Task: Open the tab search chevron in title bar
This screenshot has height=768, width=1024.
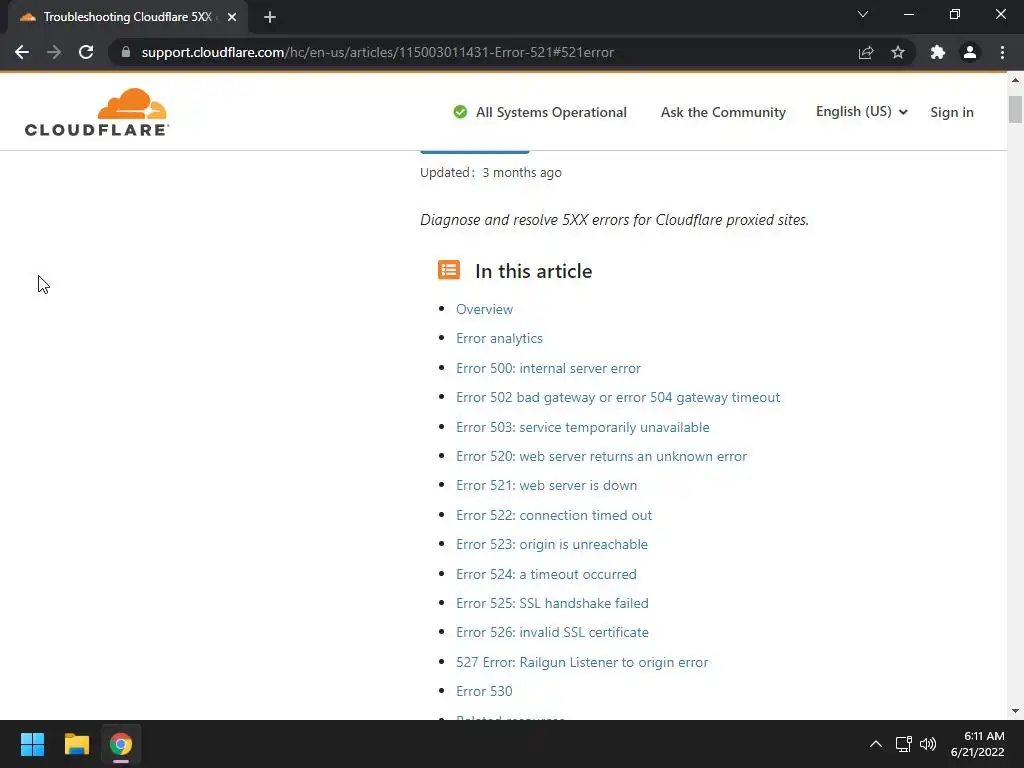Action: [x=863, y=14]
